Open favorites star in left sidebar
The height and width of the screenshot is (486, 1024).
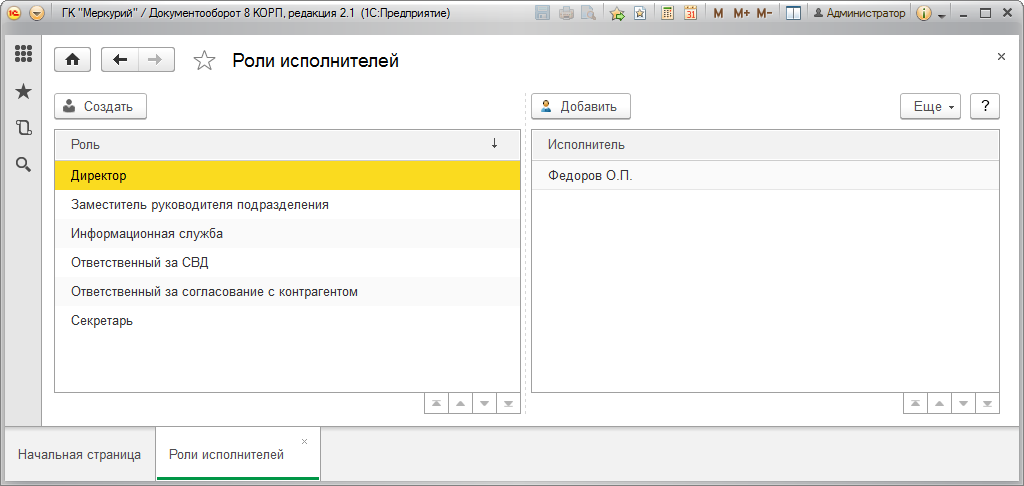(x=24, y=91)
